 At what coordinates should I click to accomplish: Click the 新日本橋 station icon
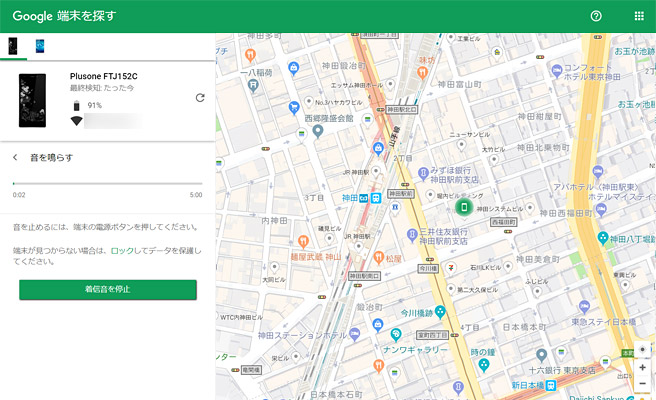[x=551, y=385]
